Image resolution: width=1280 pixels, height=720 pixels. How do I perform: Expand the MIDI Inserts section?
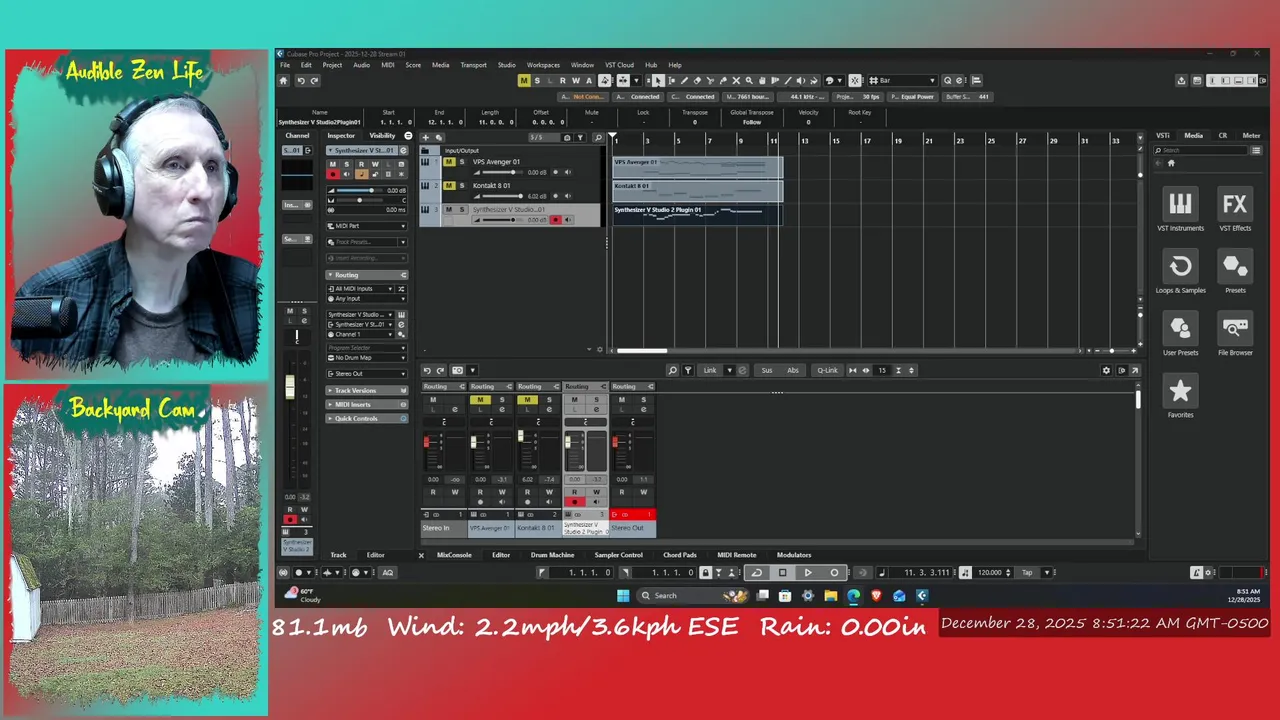366,404
